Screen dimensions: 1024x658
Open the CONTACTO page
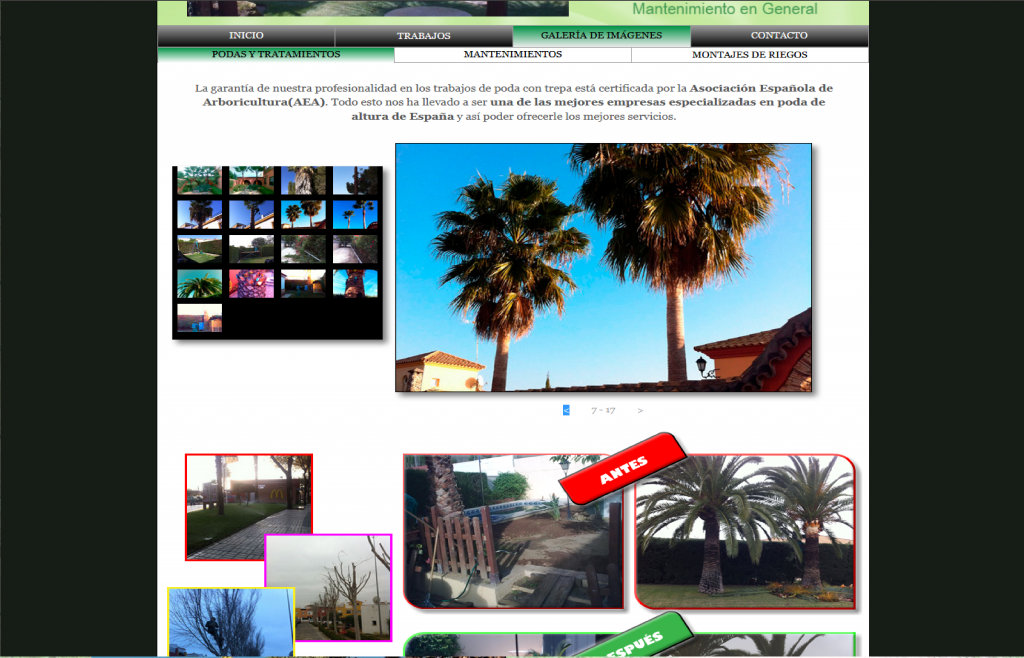pos(779,36)
